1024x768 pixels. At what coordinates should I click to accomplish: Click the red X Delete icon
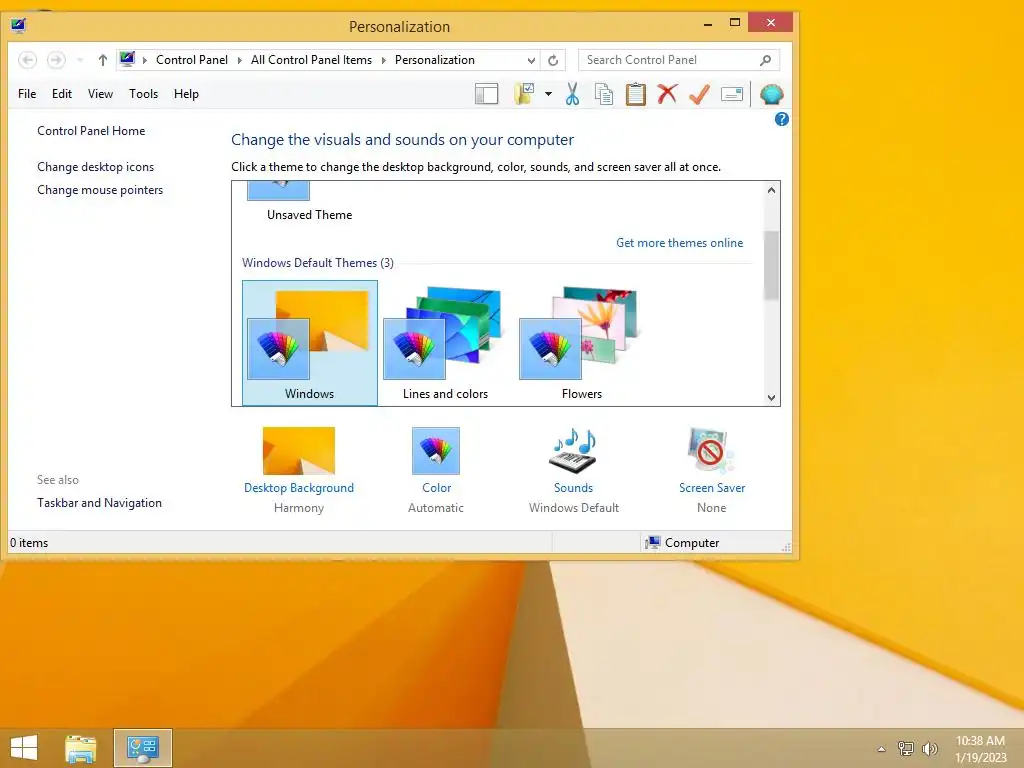(667, 94)
